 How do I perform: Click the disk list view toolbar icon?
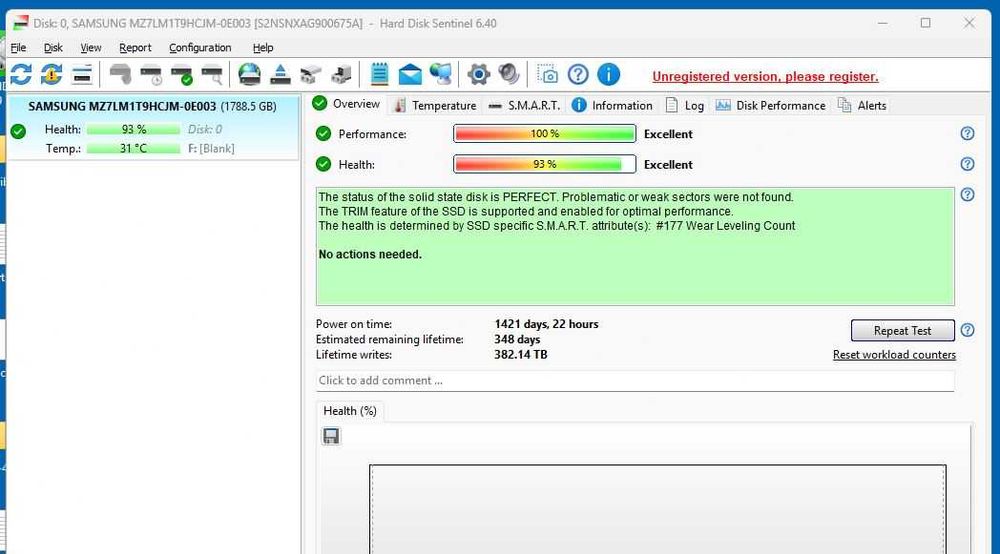click(82, 75)
